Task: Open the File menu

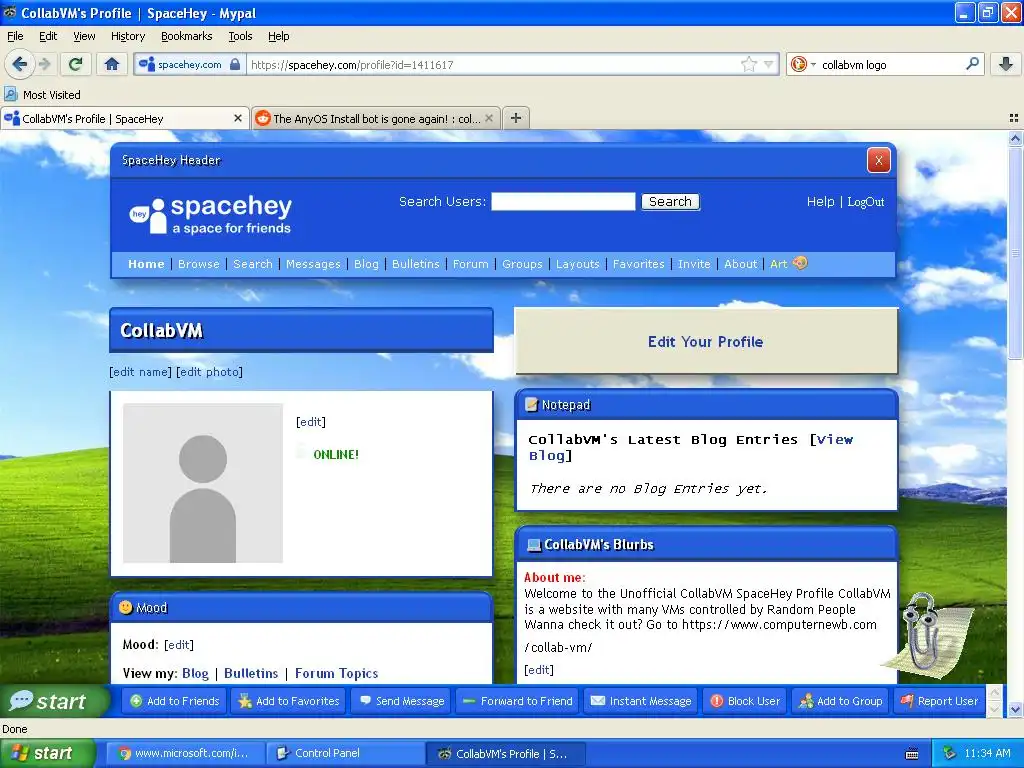Action: coord(15,36)
